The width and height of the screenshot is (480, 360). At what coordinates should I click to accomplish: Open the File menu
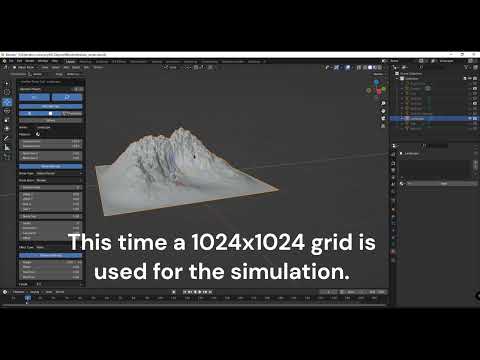click(x=11, y=61)
